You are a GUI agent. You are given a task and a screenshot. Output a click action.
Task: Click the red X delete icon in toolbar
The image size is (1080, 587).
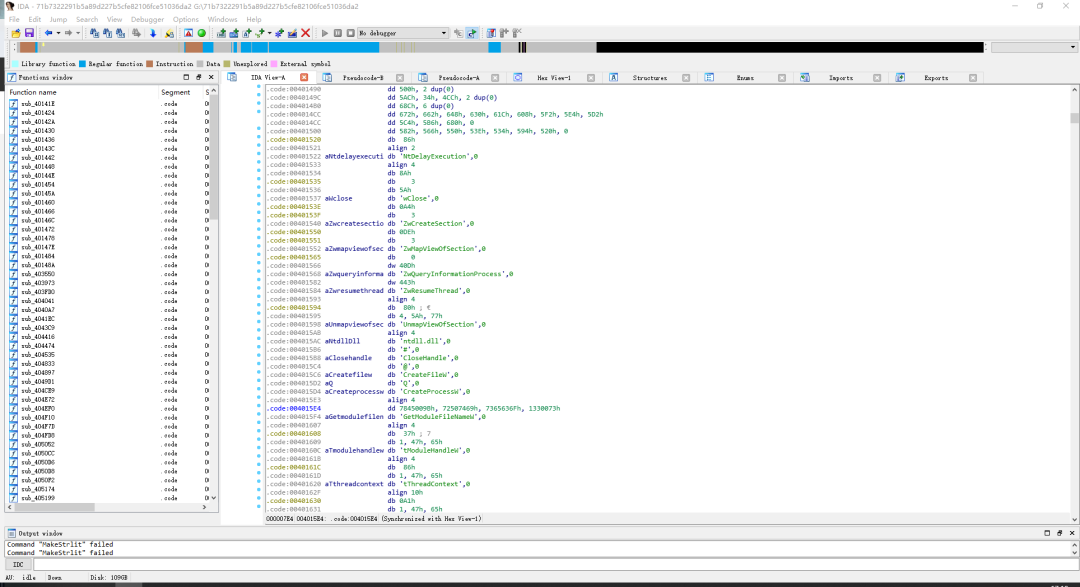[x=306, y=33]
